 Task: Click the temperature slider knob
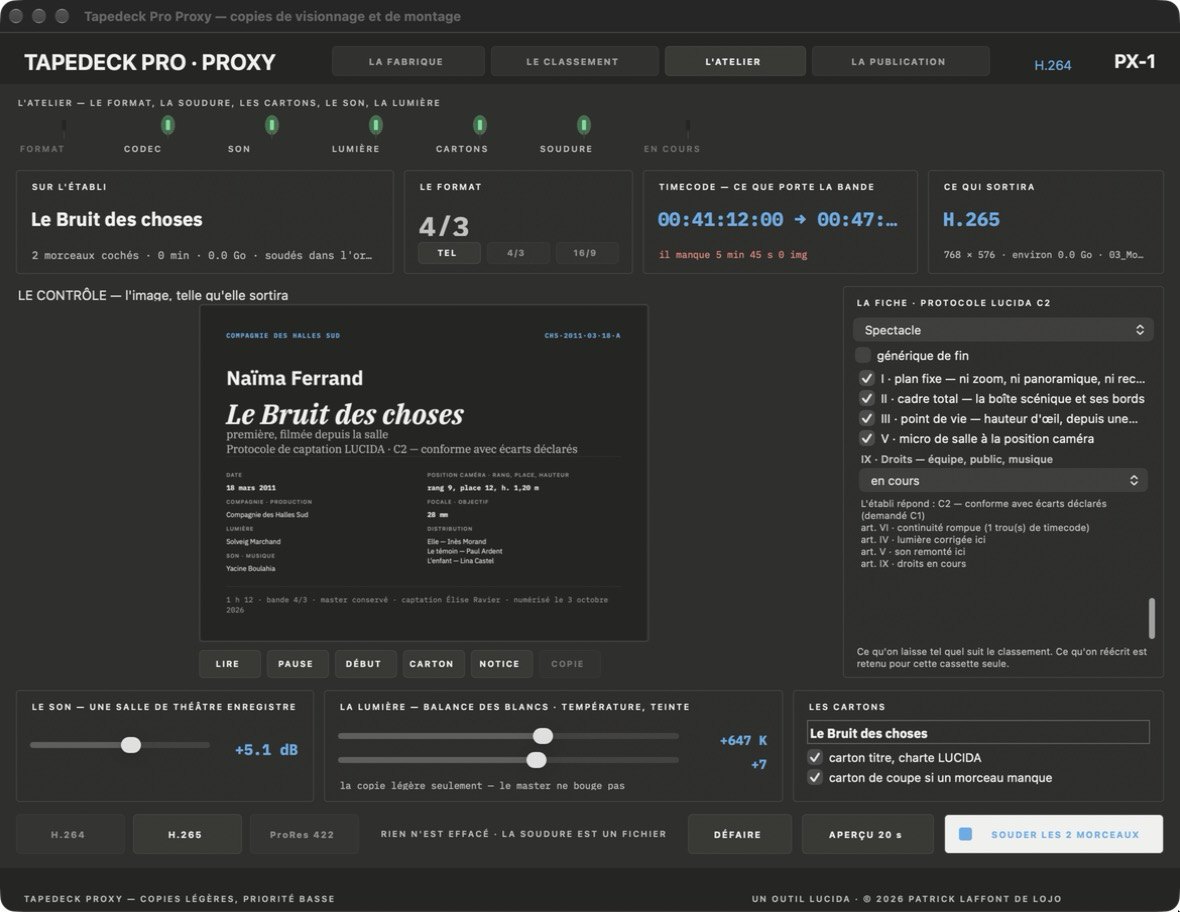543,735
